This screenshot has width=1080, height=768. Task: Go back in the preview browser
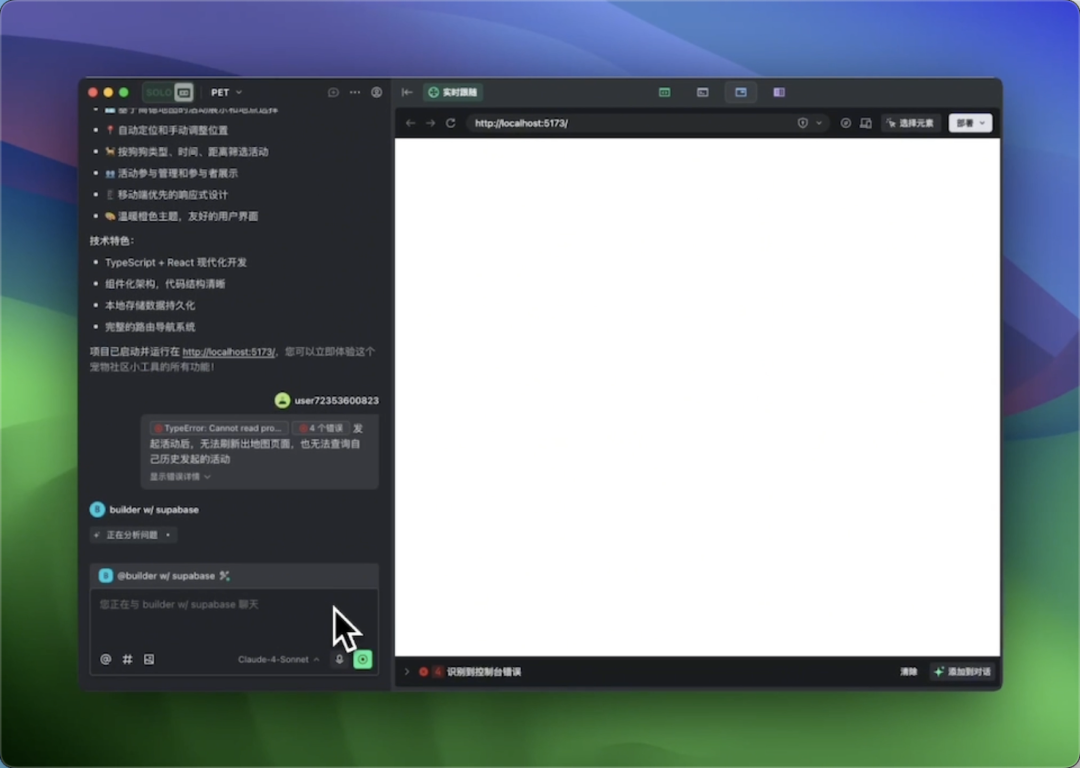point(410,123)
